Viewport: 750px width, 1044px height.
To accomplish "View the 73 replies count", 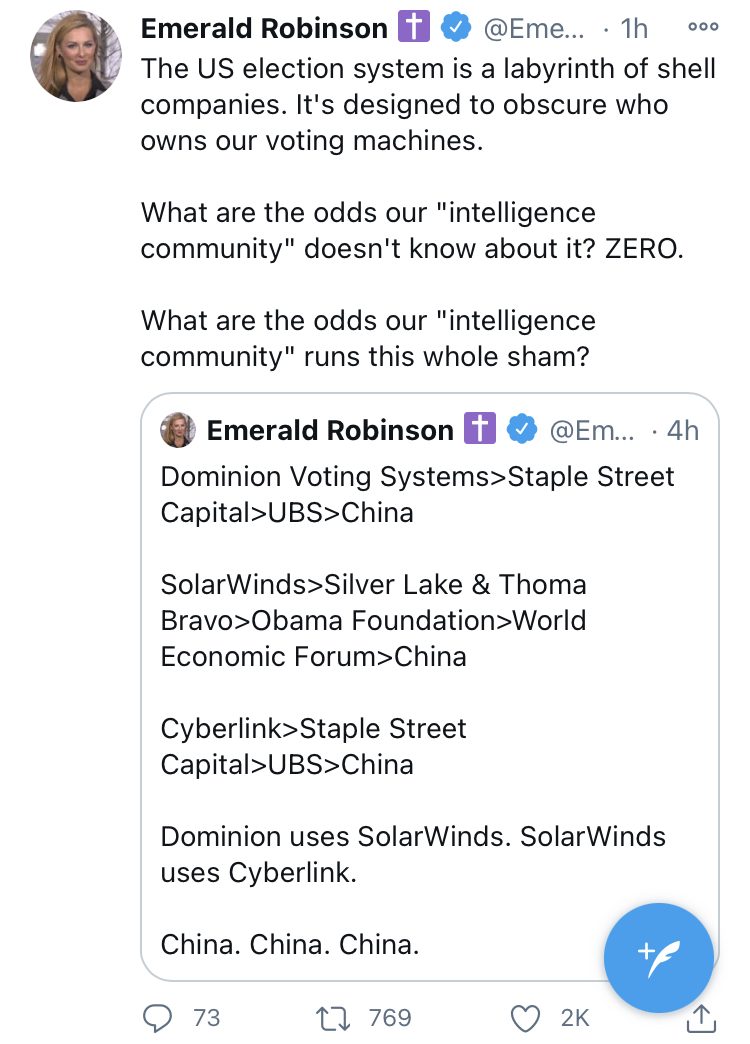I will [x=206, y=1017].
